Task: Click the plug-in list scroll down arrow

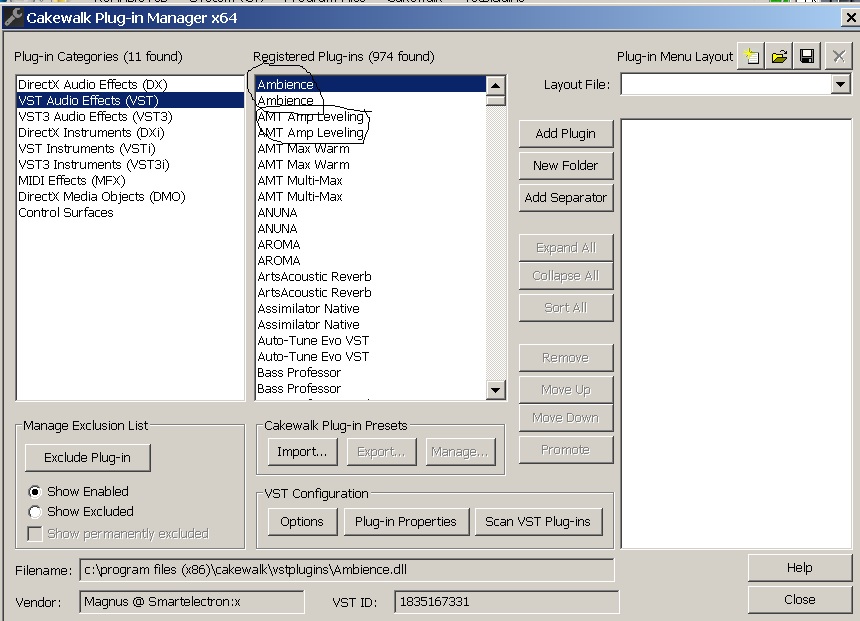Action: pyautogui.click(x=495, y=391)
